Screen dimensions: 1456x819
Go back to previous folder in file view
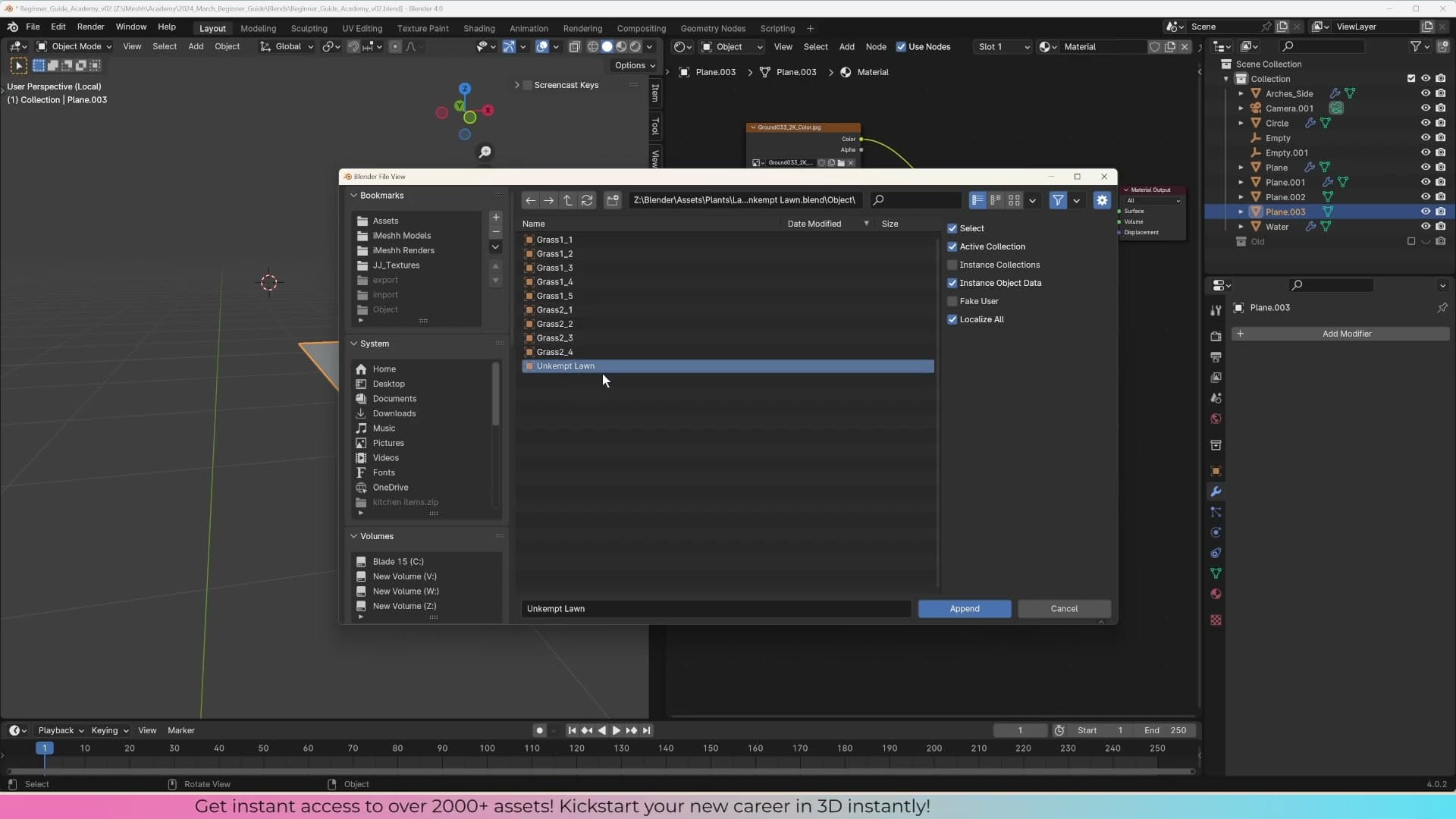530,200
